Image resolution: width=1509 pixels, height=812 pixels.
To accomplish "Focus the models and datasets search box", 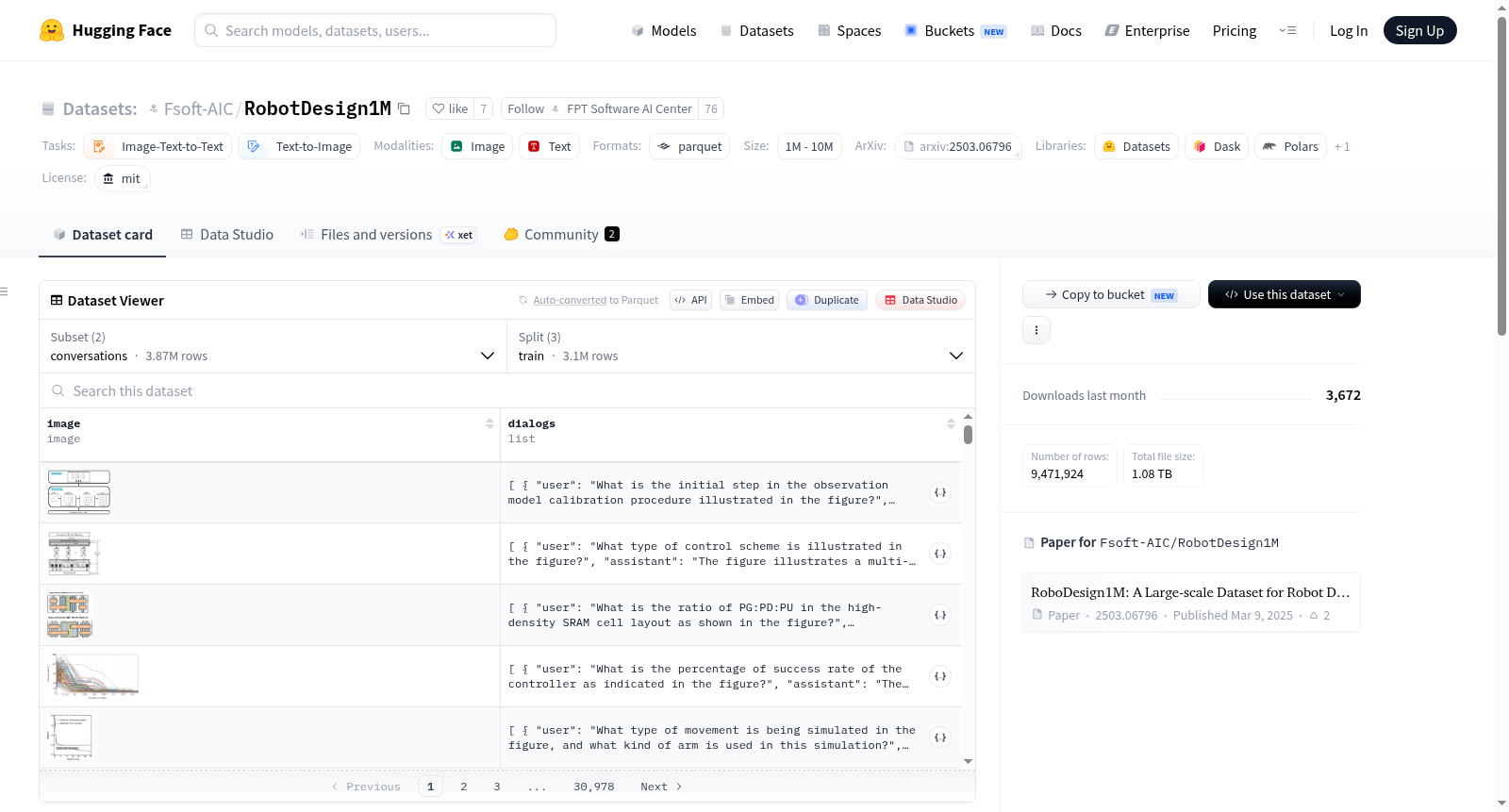I will click(x=375, y=30).
